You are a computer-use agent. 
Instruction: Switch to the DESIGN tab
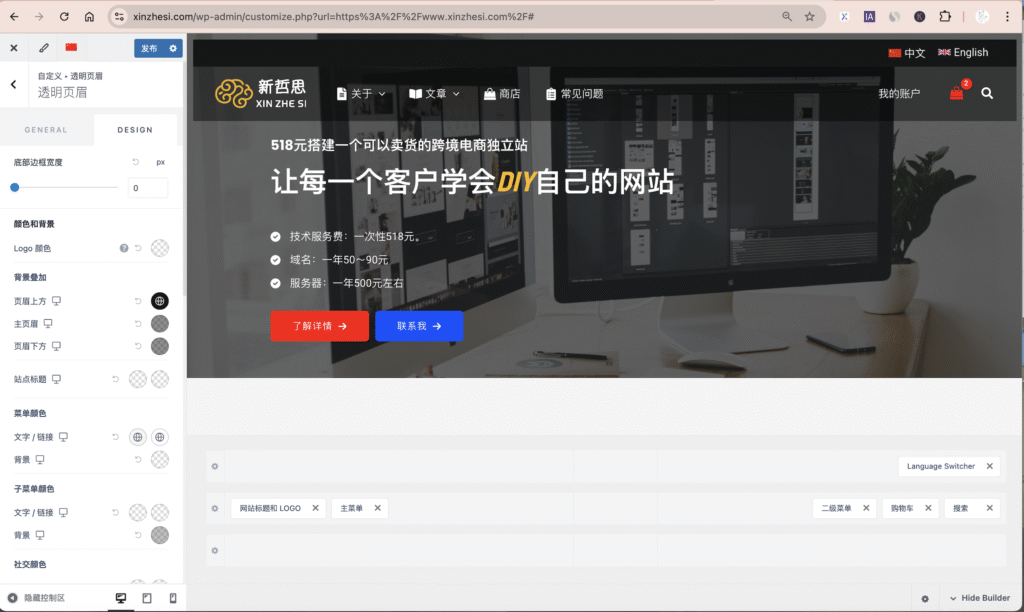point(135,130)
